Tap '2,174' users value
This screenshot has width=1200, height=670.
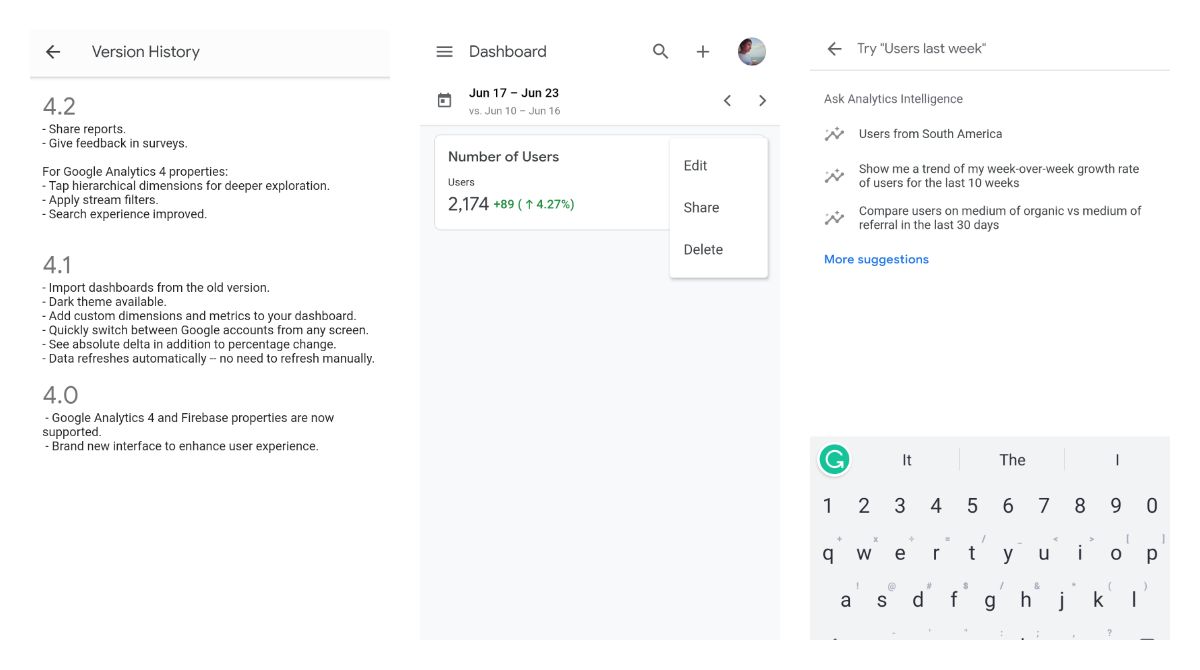click(468, 204)
